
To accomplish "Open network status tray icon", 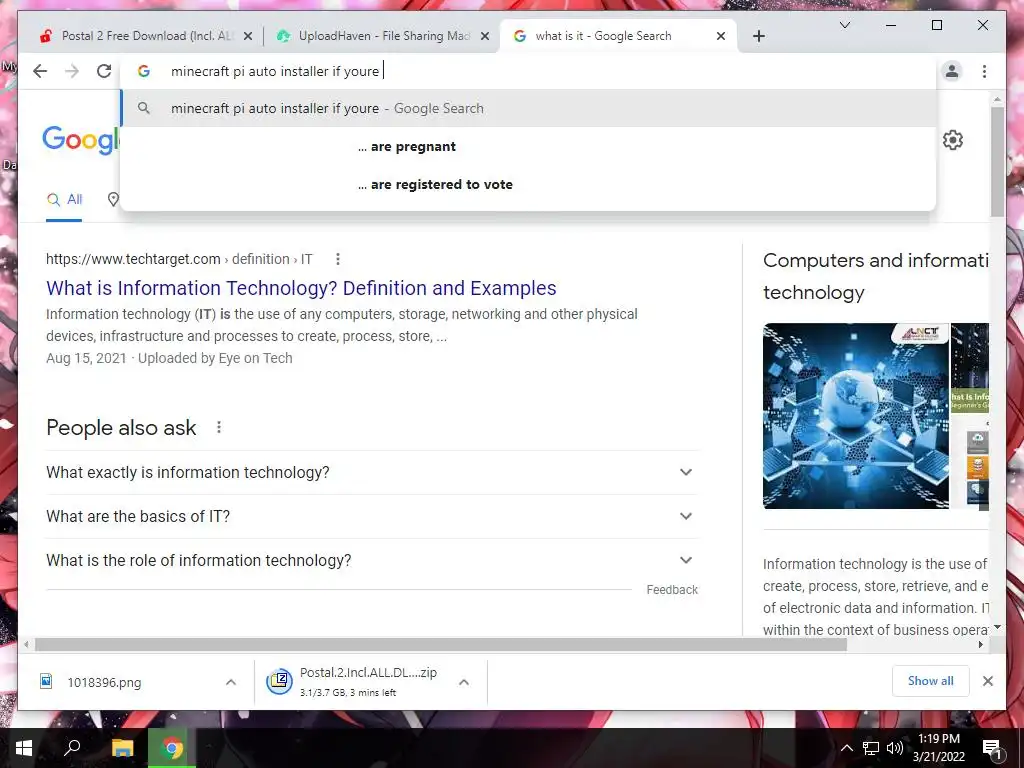I will [871, 748].
